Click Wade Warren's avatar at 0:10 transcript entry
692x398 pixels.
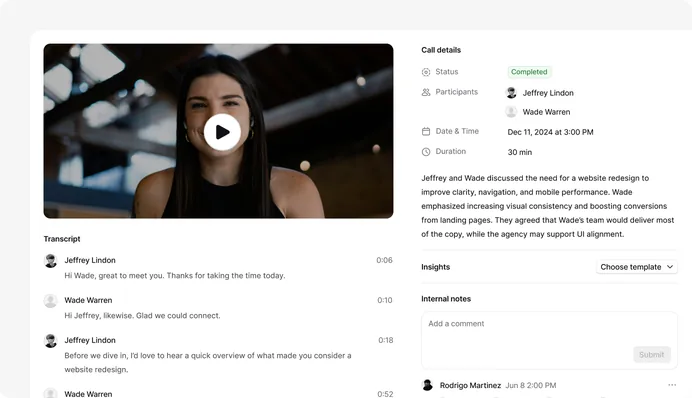coord(51,300)
